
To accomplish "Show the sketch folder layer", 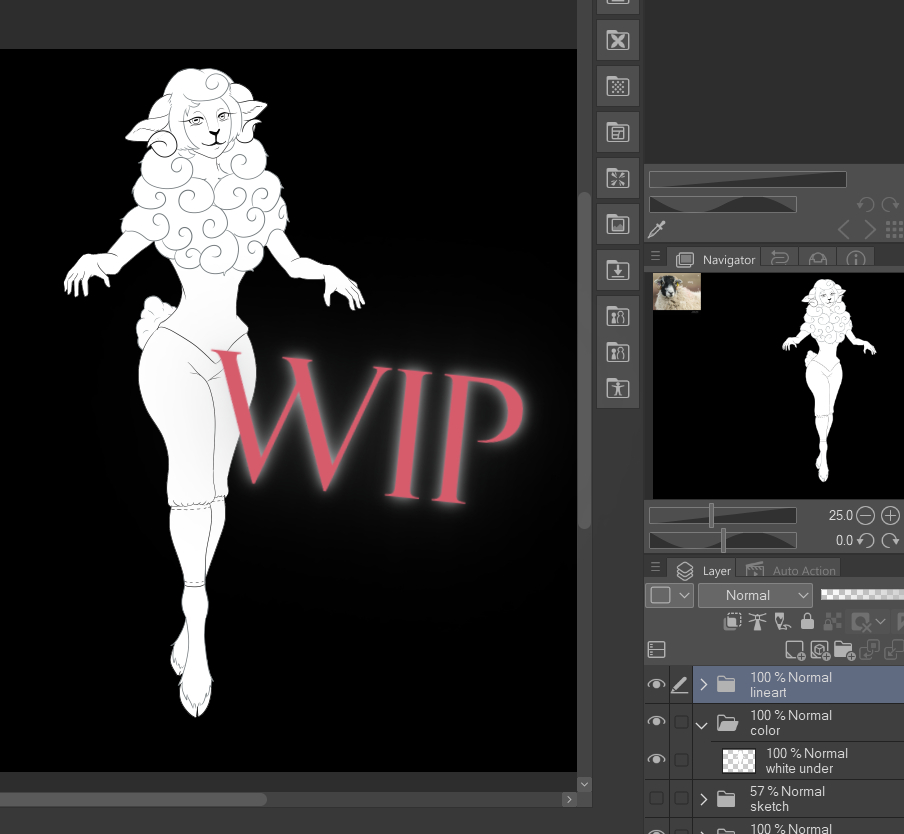I will point(656,798).
